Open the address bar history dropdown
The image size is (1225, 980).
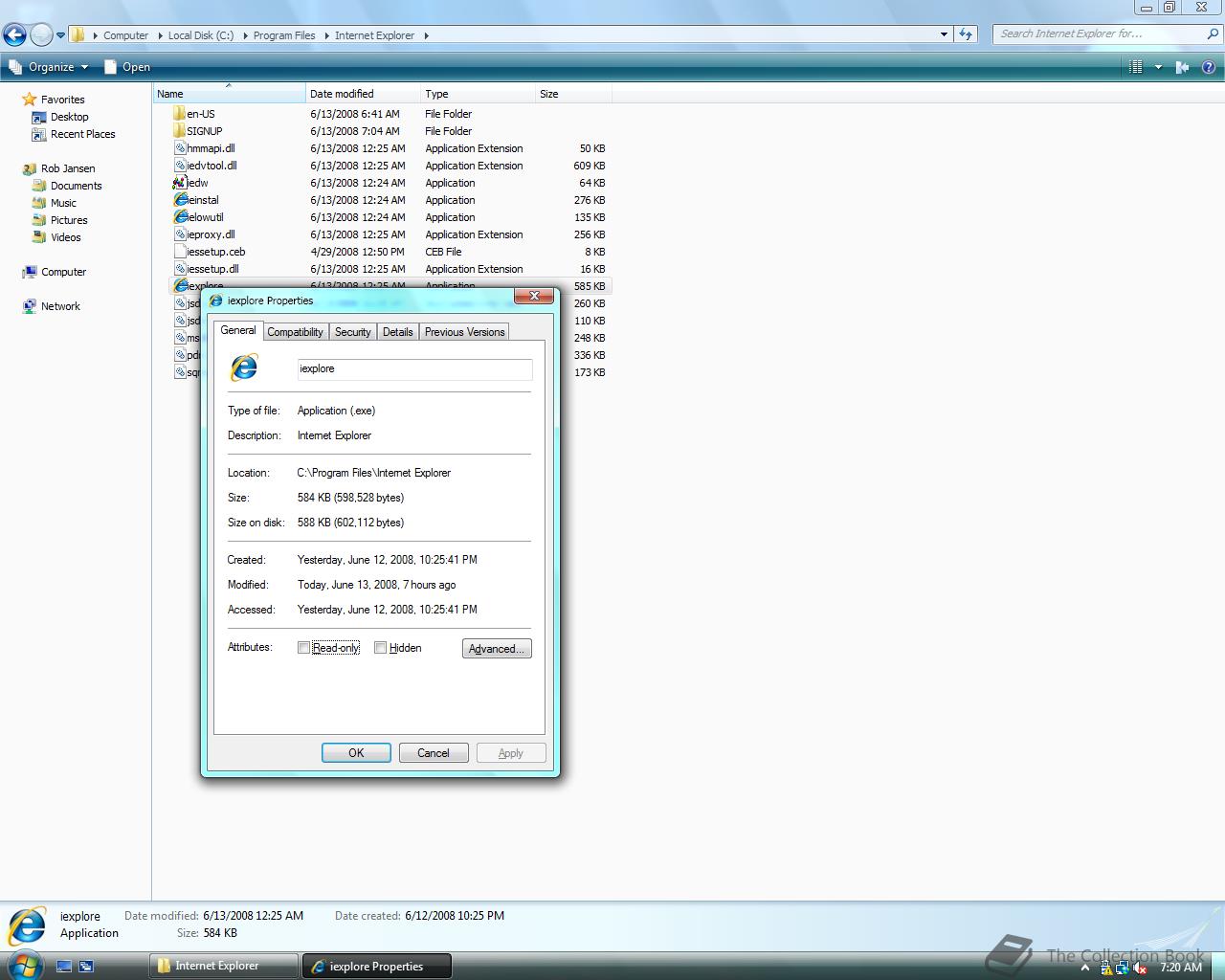(x=944, y=34)
